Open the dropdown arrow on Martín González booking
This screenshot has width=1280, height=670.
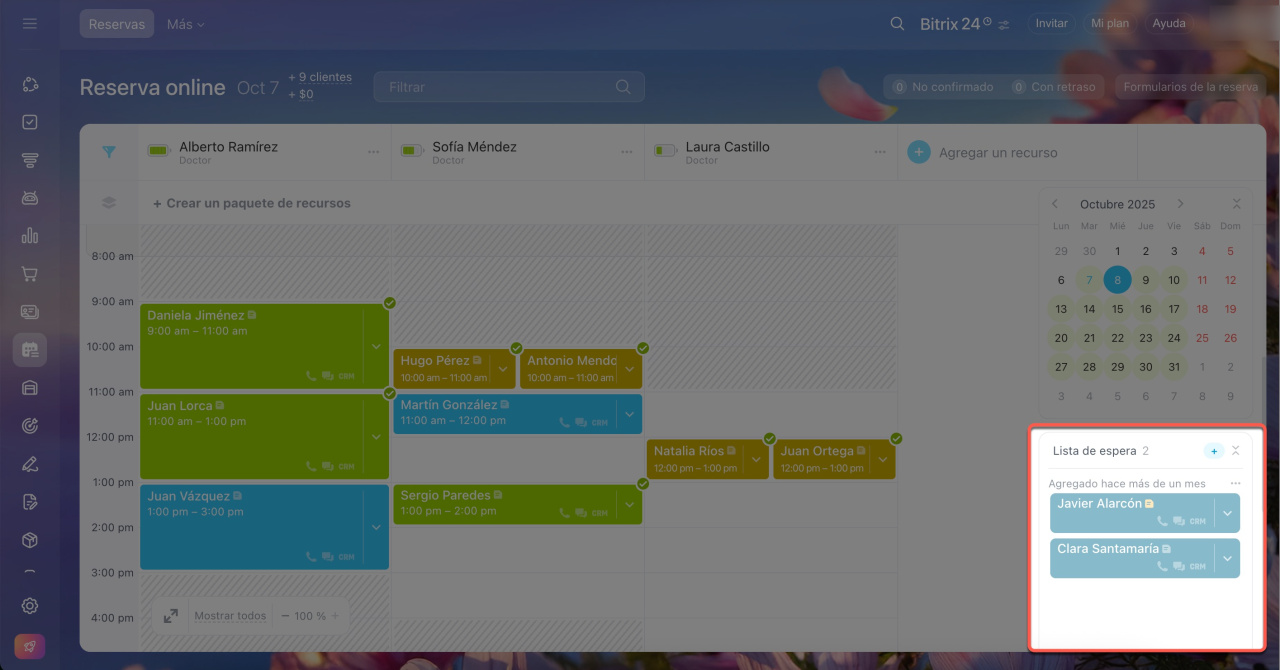pyautogui.click(x=629, y=413)
